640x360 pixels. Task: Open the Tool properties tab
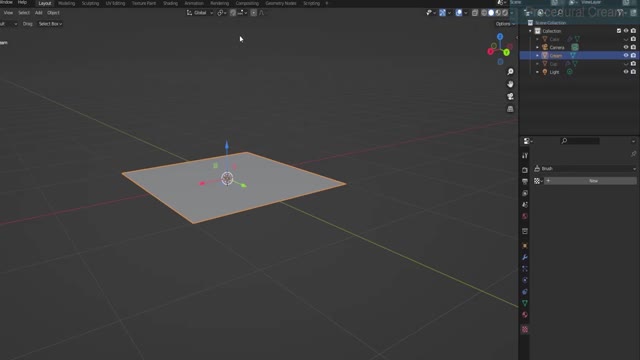click(x=525, y=156)
